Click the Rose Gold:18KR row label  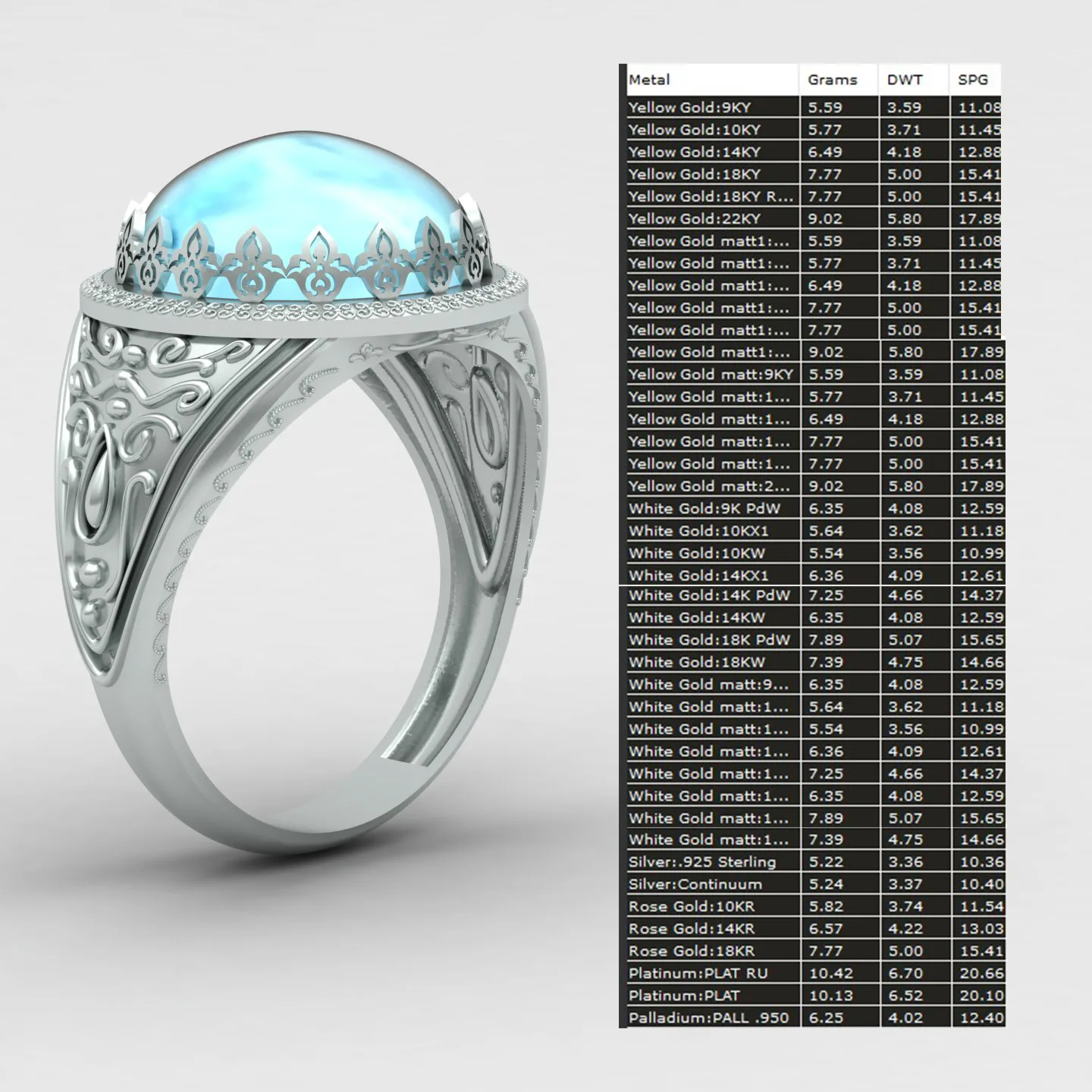692,951
